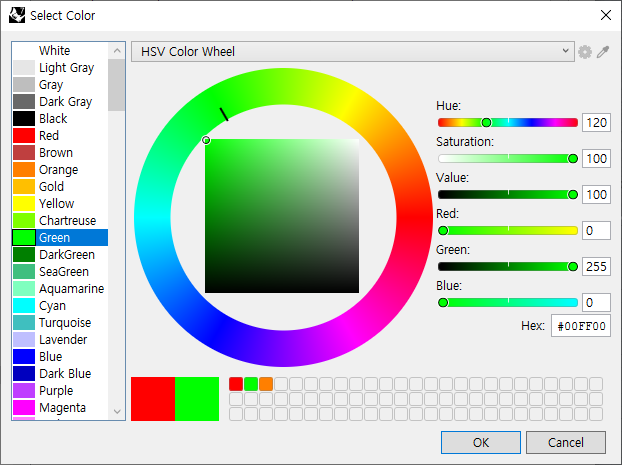The image size is (622, 465).
Task: Confirm color with OK button
Action: [481, 442]
